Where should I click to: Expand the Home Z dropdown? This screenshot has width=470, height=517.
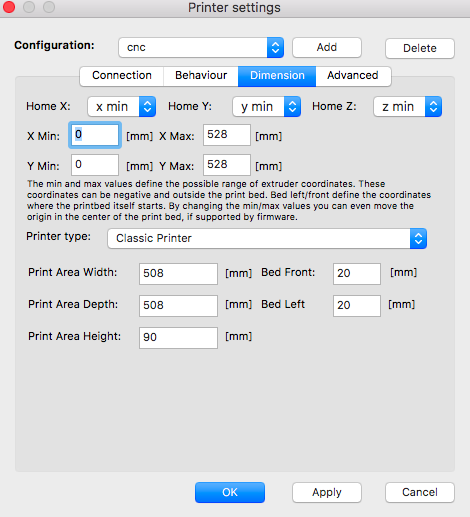click(407, 107)
